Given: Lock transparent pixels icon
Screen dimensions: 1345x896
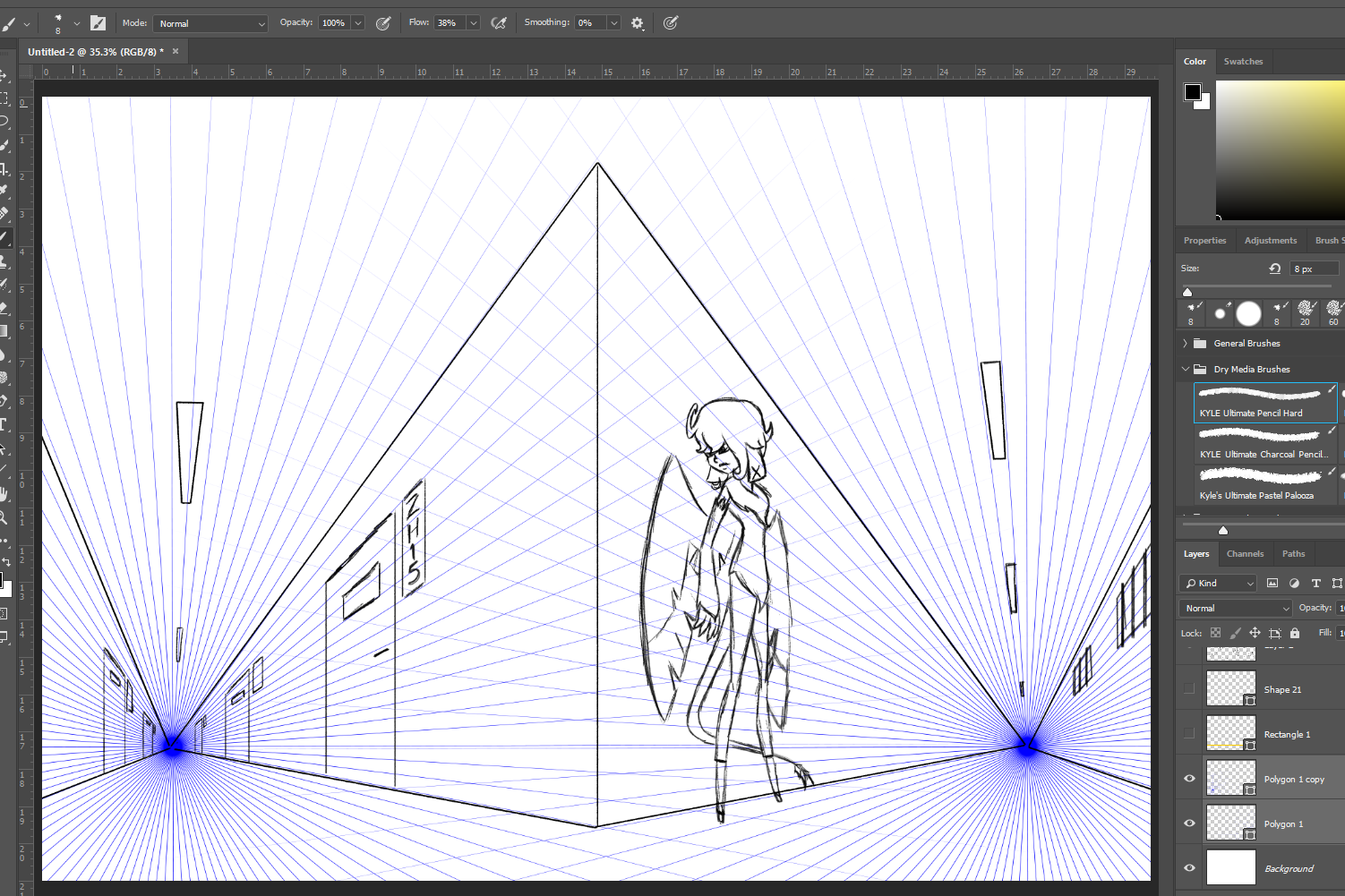Looking at the screenshot, I should (x=1215, y=633).
